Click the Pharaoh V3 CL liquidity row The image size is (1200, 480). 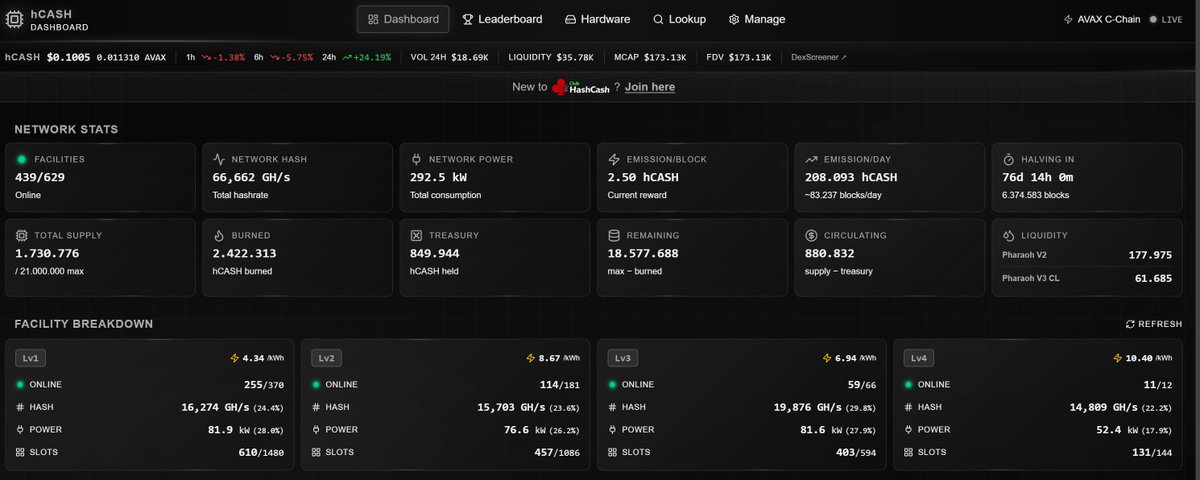[1088, 278]
